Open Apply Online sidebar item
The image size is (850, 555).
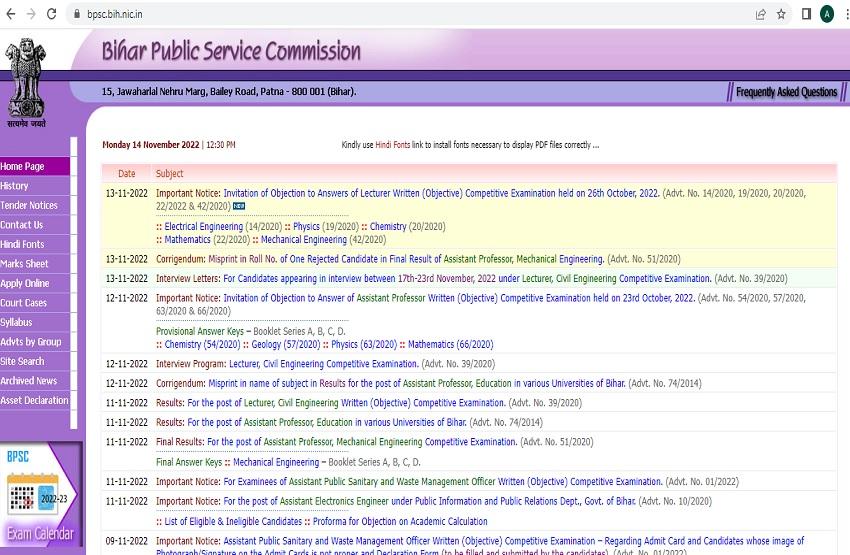click(25, 283)
